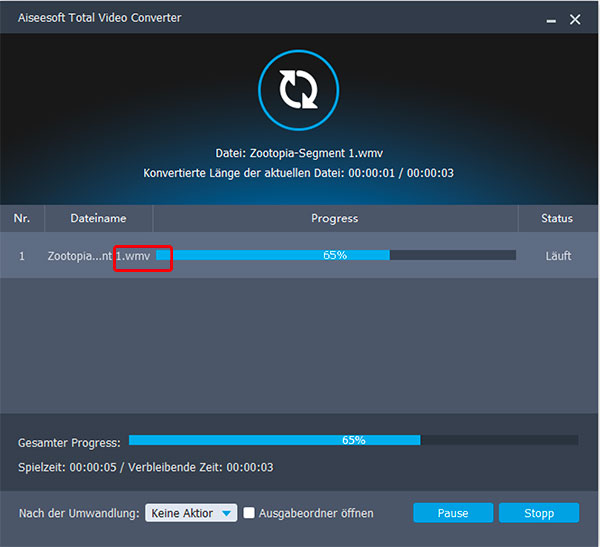Click the Gesamter Progress label
The height and width of the screenshot is (547, 600).
pyautogui.click(x=69, y=443)
